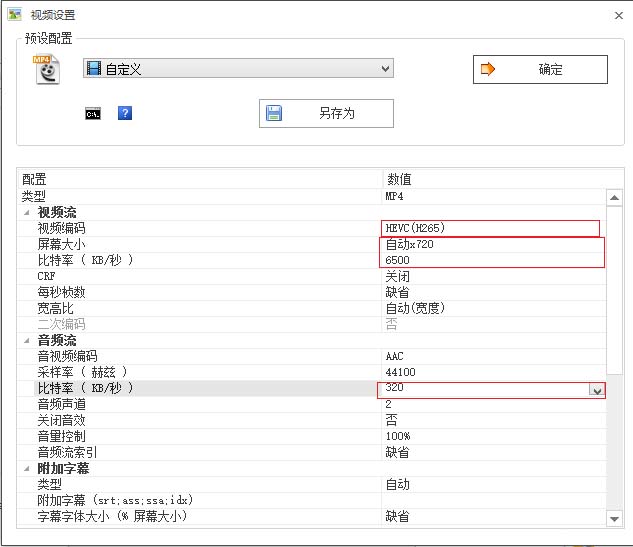Click the vertical scrollbar thumb

click(x=614, y=289)
